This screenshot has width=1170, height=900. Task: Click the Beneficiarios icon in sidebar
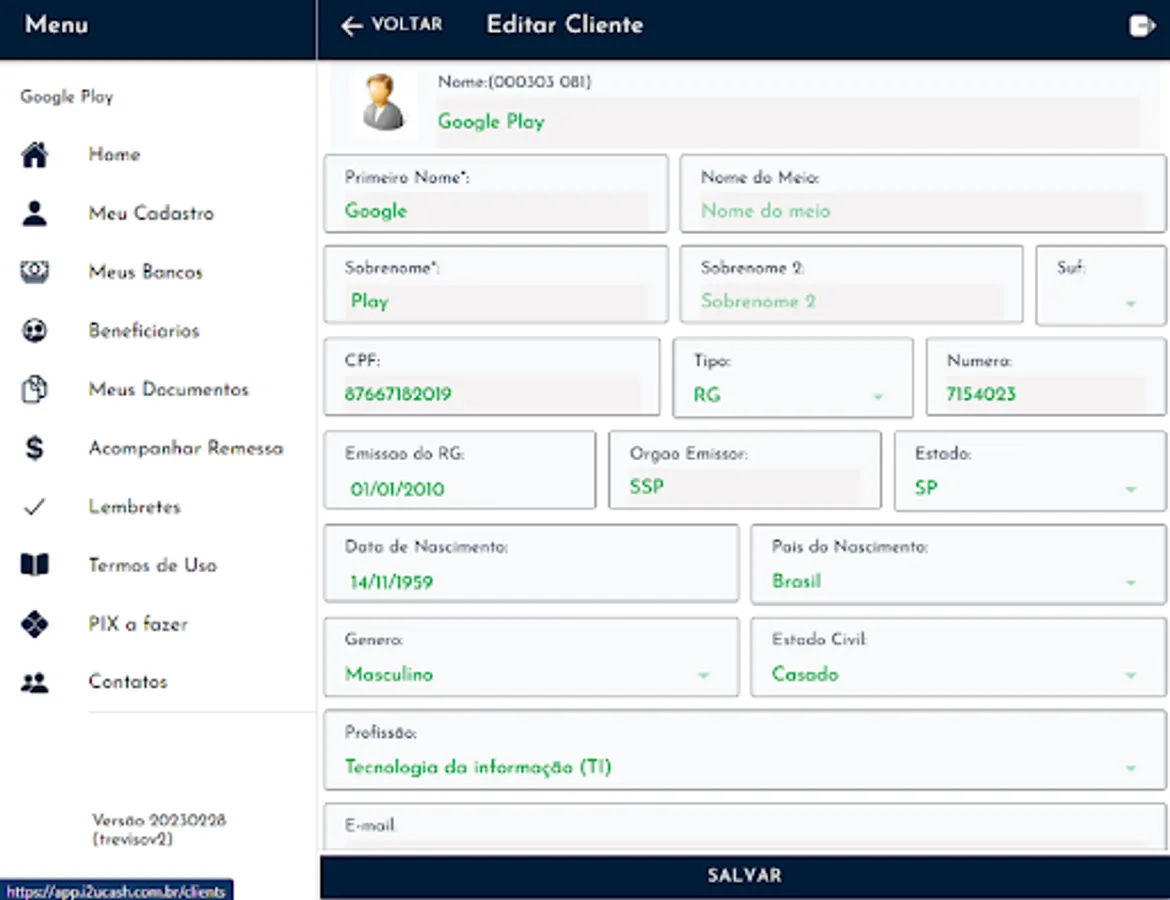click(34, 331)
